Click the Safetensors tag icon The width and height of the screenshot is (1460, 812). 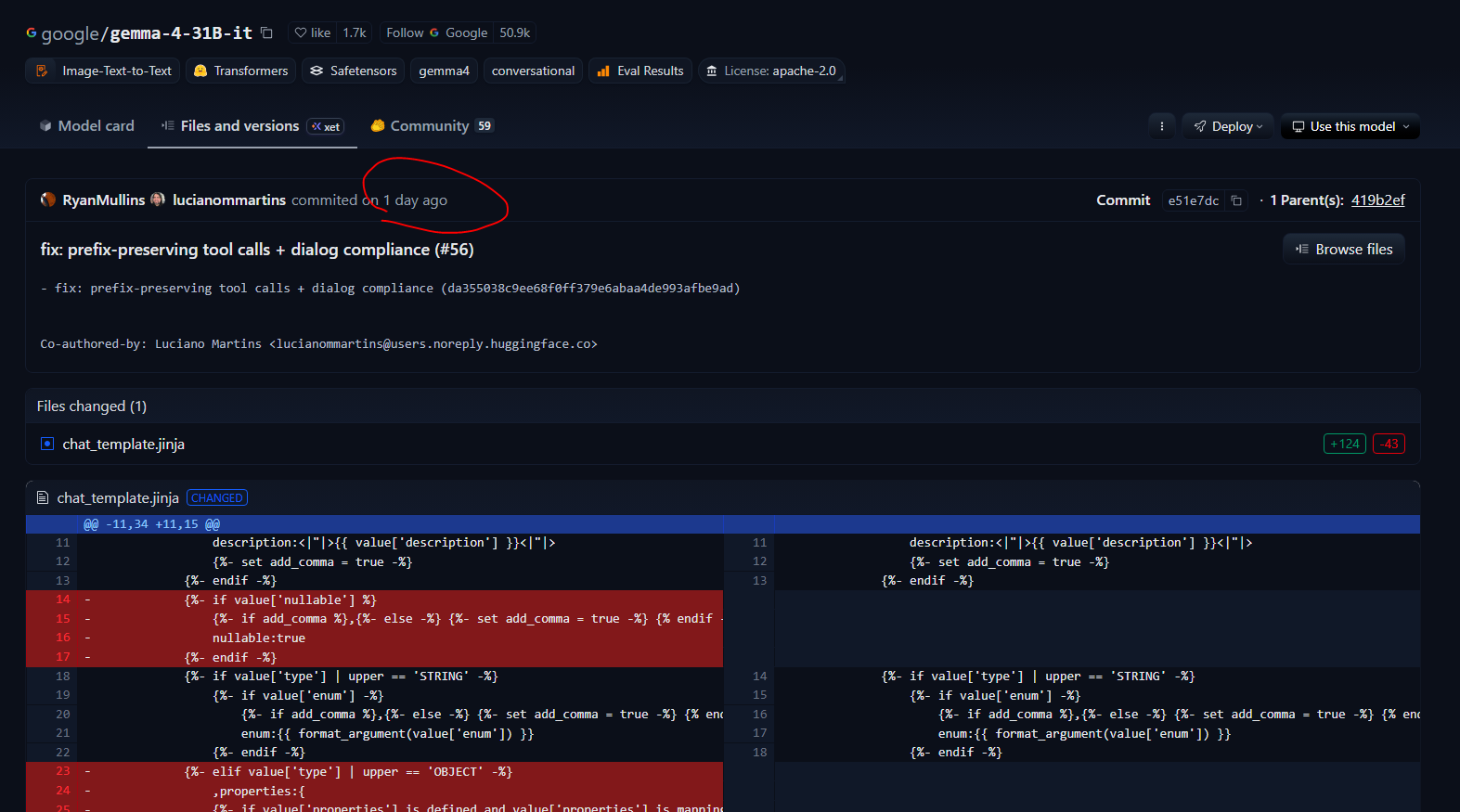coord(317,71)
